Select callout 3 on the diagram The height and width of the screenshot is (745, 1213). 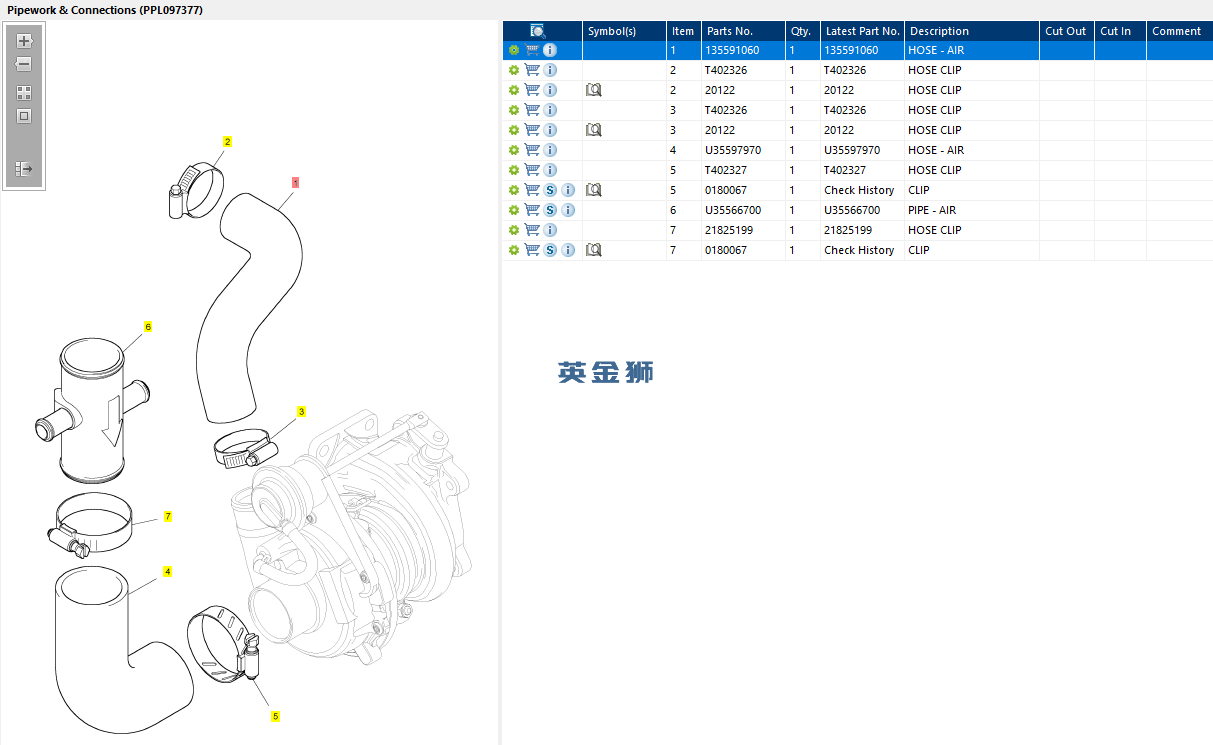[301, 412]
